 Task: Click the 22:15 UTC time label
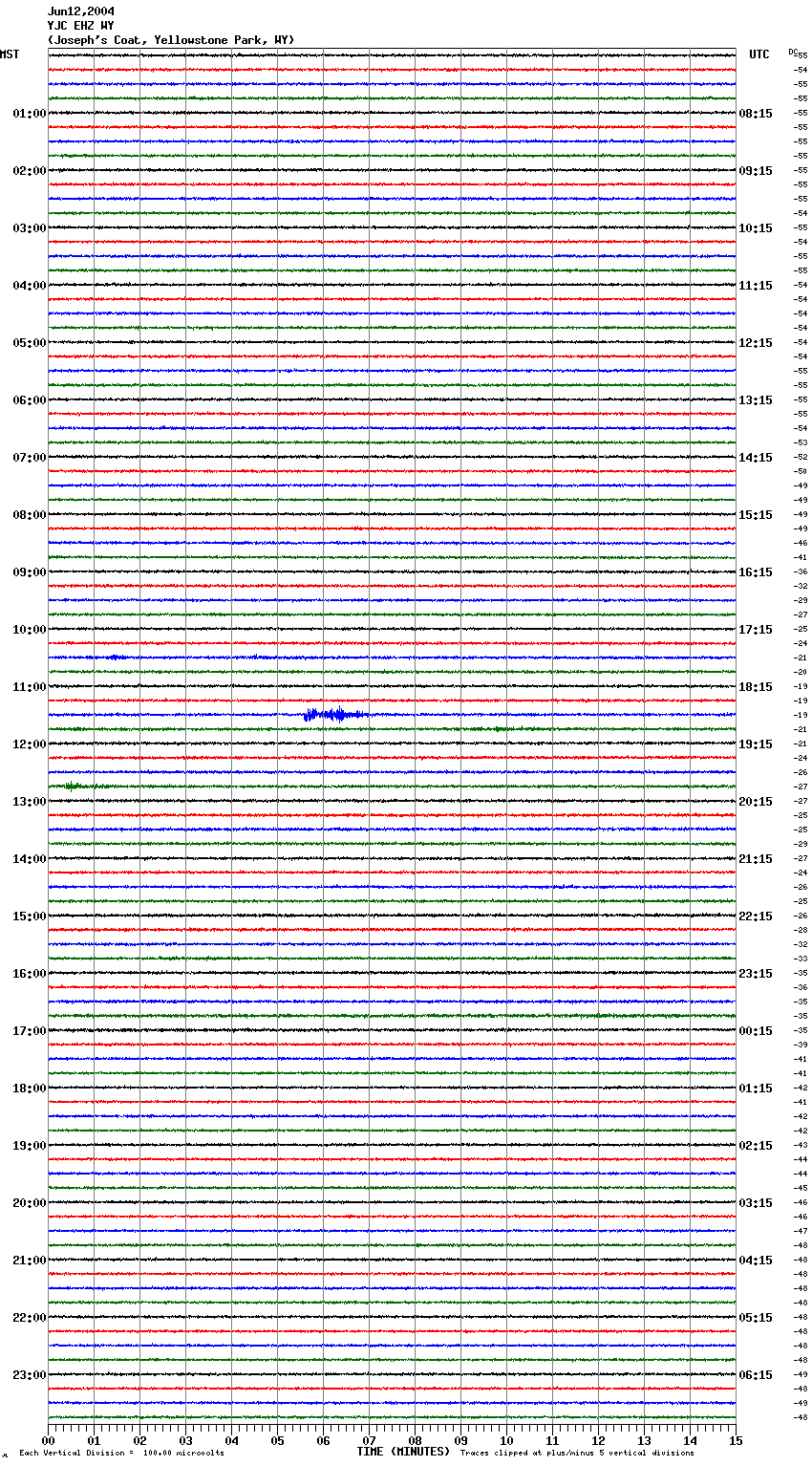point(756,916)
